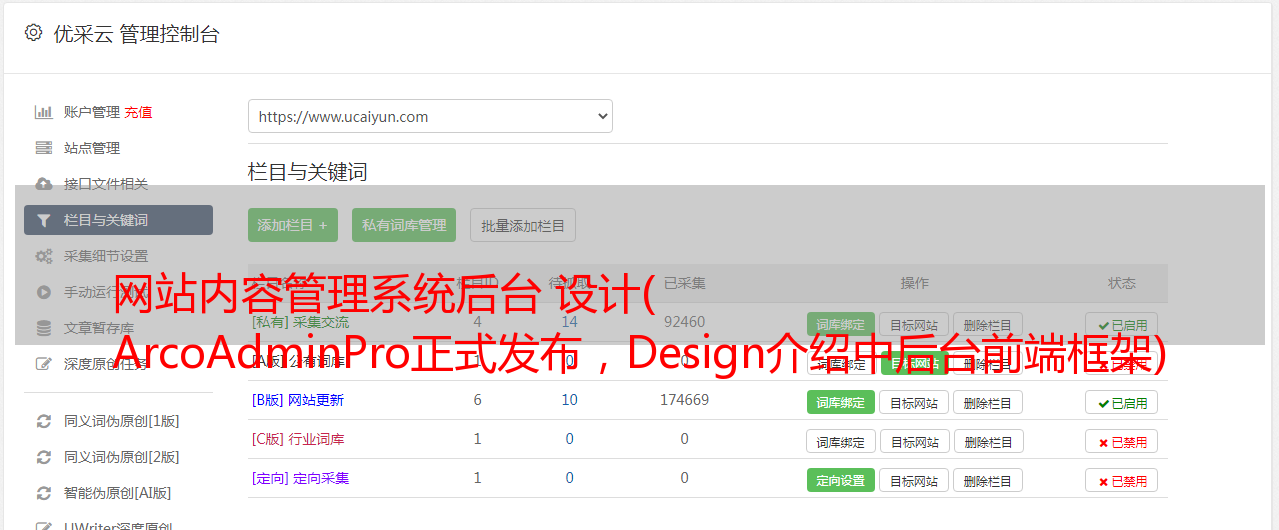Click the play icon for 手动运行

point(43,292)
